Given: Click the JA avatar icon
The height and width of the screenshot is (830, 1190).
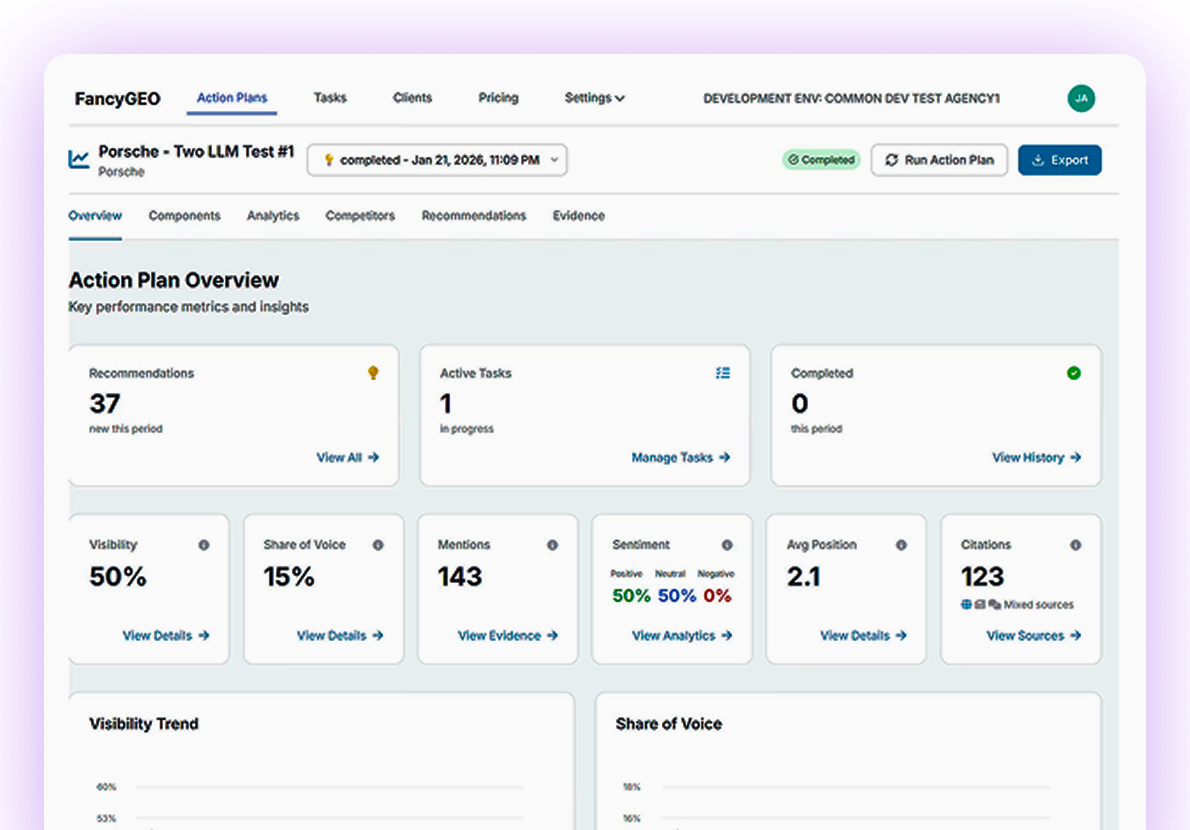Looking at the screenshot, I should pyautogui.click(x=1081, y=99).
